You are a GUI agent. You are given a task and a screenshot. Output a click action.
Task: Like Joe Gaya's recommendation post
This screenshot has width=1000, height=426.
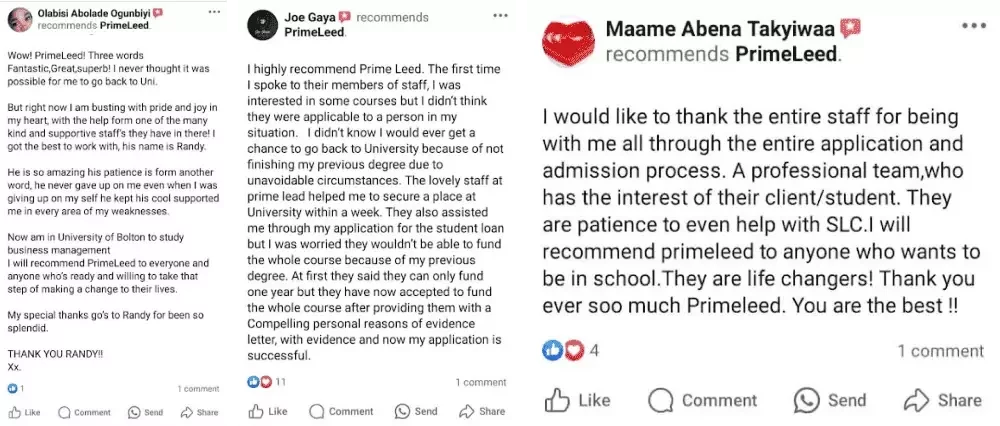(268, 411)
